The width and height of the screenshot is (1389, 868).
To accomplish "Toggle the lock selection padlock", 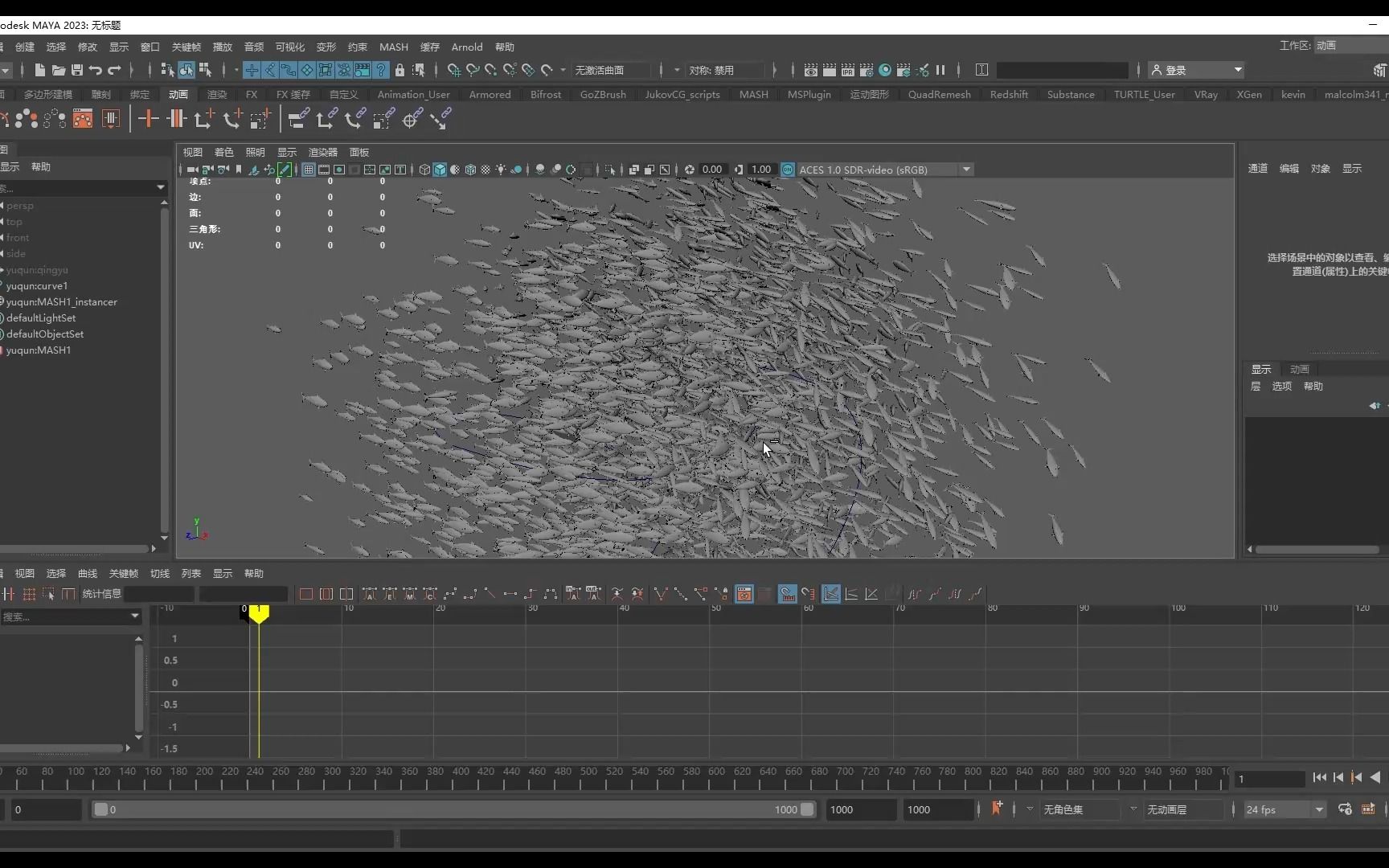I will [x=399, y=70].
